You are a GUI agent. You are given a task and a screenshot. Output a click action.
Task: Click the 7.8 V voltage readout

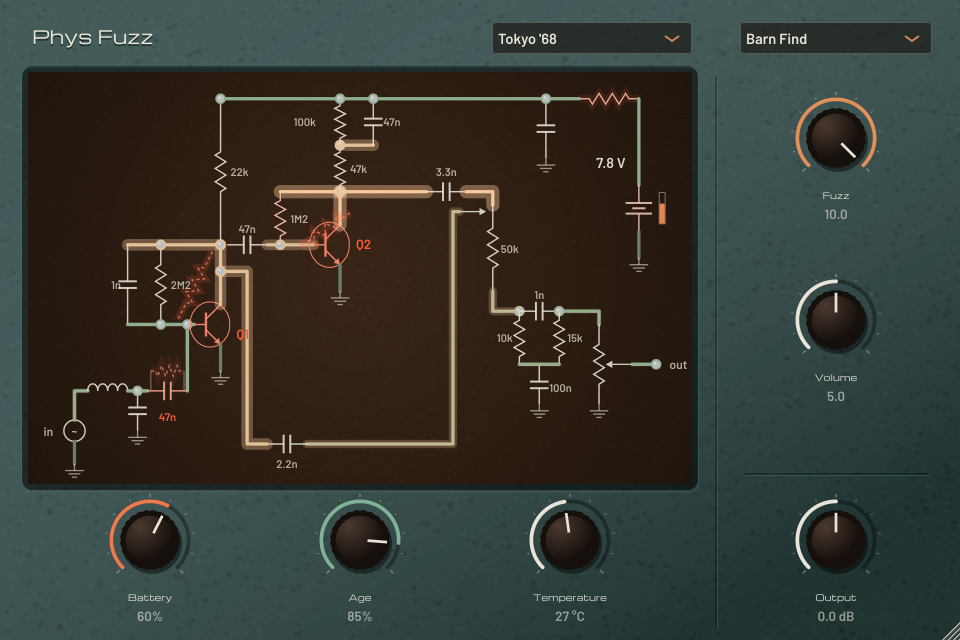[610, 164]
